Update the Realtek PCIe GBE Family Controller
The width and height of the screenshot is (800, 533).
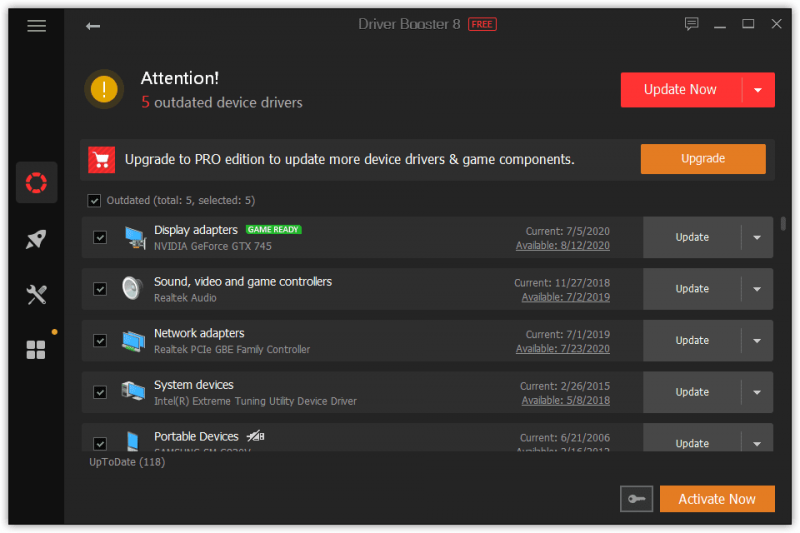click(692, 340)
